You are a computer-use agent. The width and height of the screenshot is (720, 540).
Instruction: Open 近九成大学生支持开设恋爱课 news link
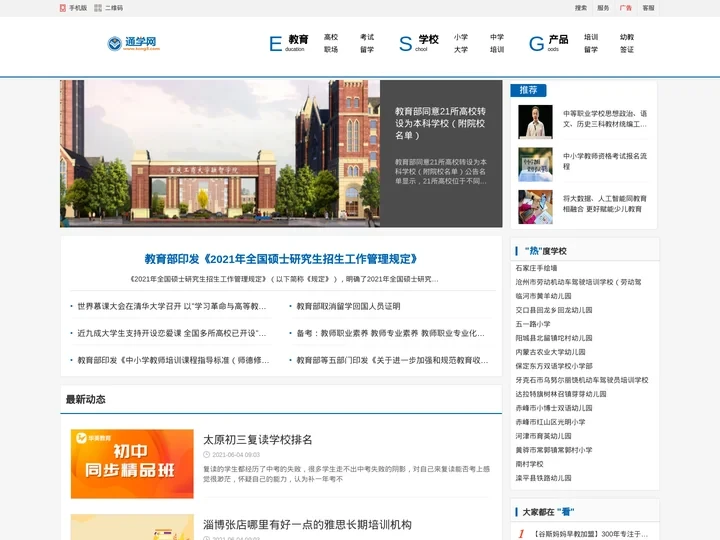point(171,333)
